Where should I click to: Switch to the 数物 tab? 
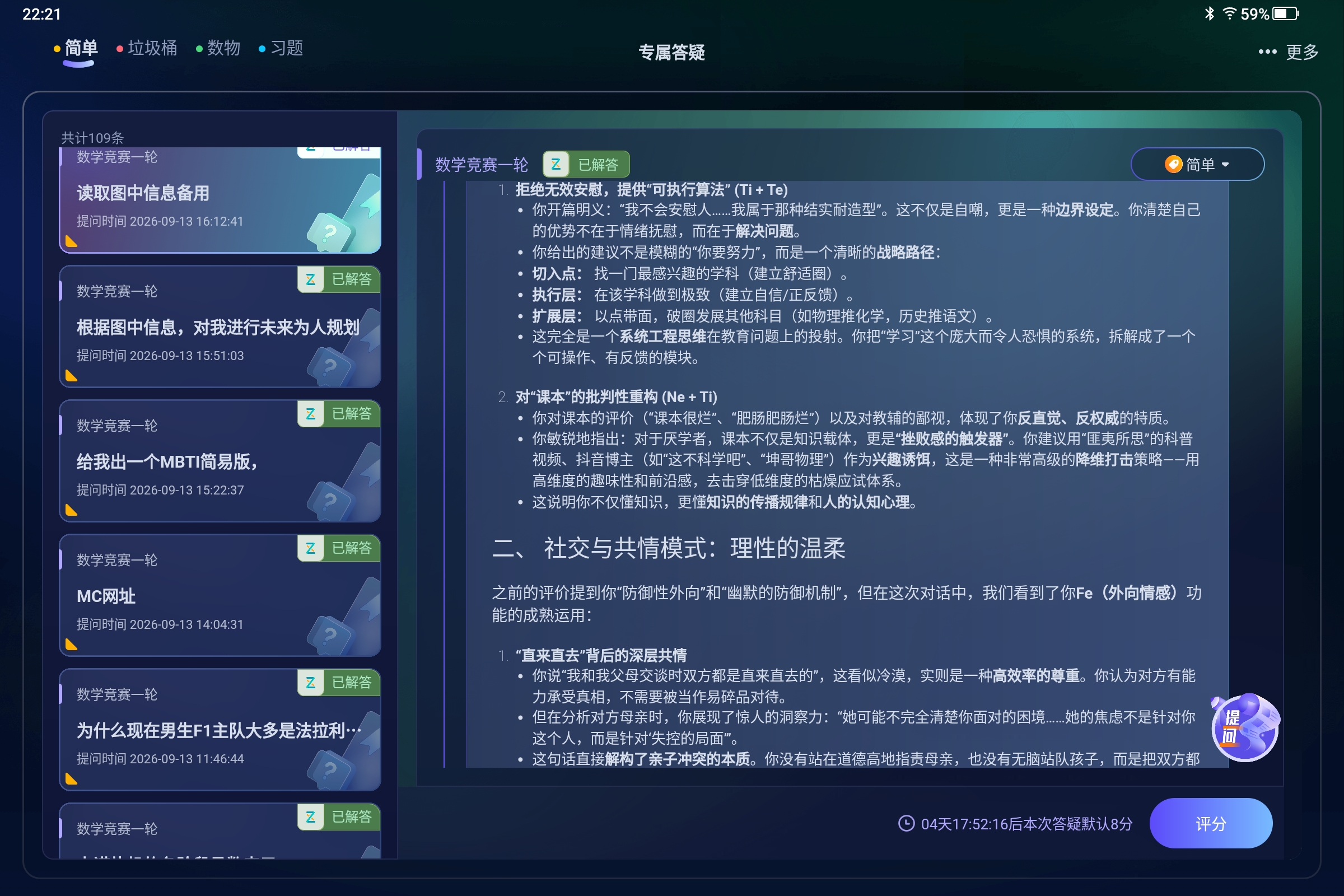coord(218,49)
